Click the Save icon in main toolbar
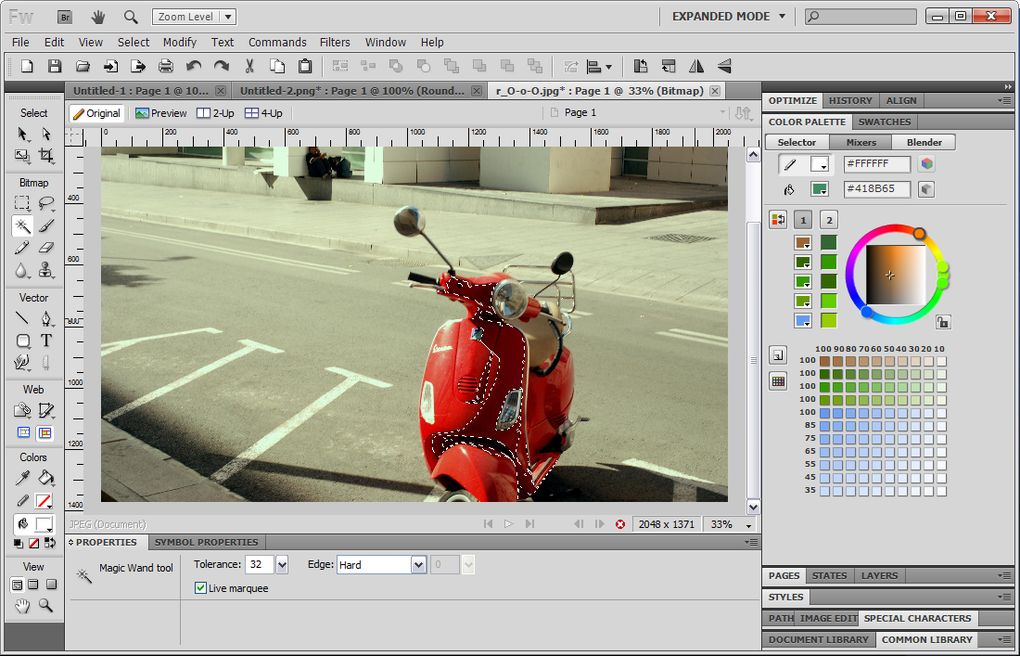Viewport: 1020px width, 656px height. tap(55, 66)
